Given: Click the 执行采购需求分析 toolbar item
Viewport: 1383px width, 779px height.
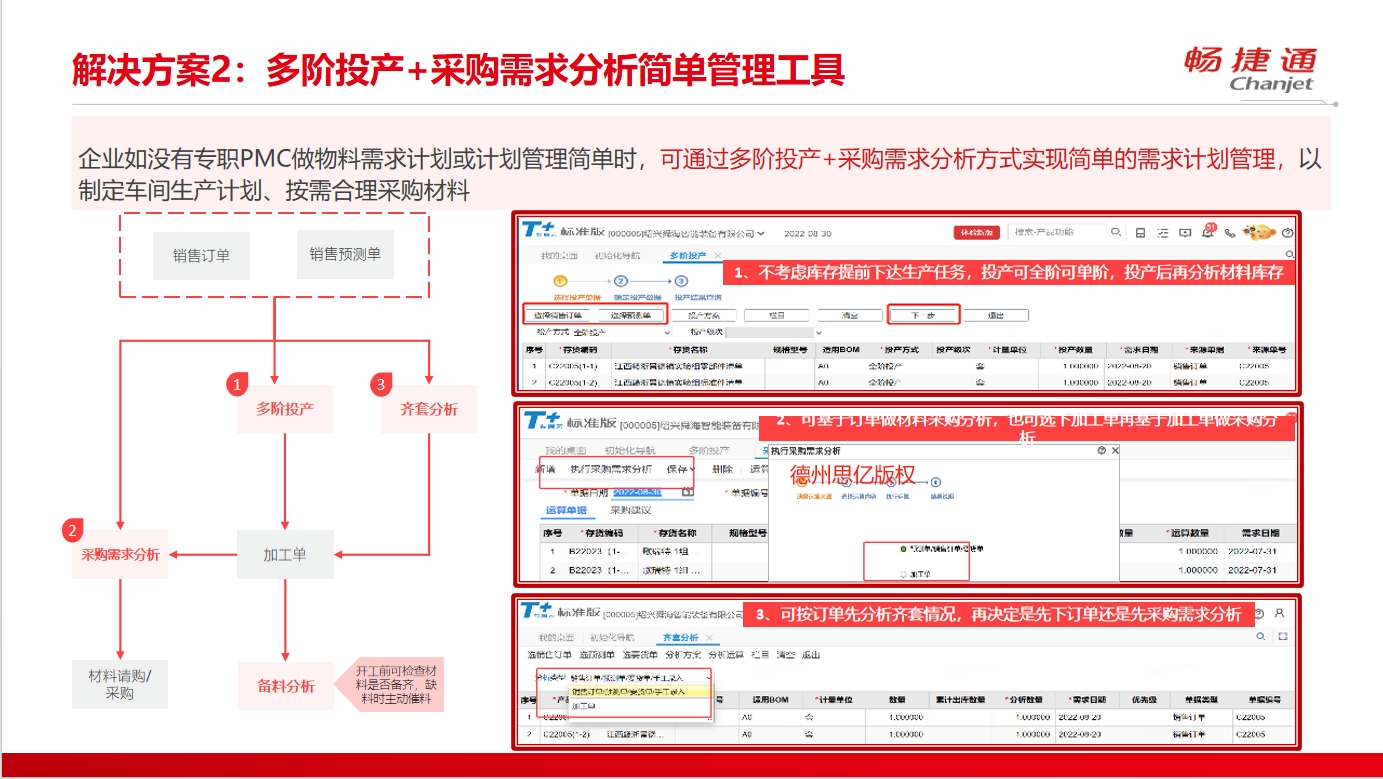Looking at the screenshot, I should tap(611, 469).
